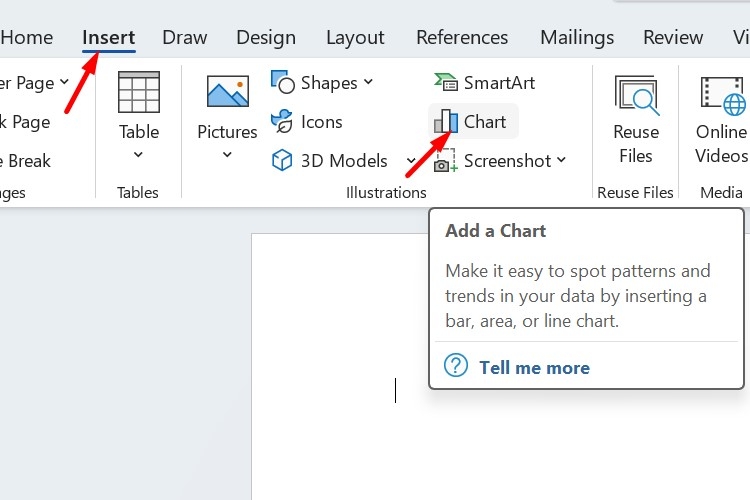The image size is (750, 500).
Task: Open the Icons gallery
Action: click(282, 122)
